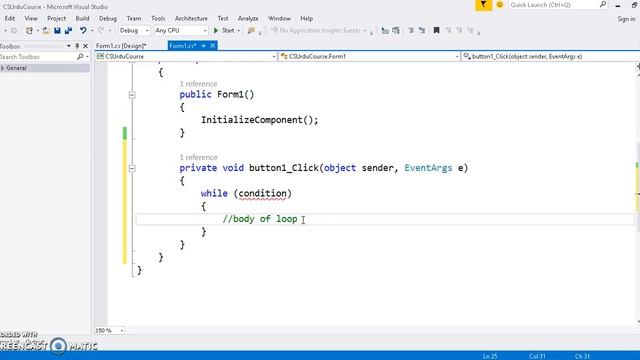Click the '//body of loop' comment
Image resolution: width=640 pixels, height=360 pixels.
[260, 219]
